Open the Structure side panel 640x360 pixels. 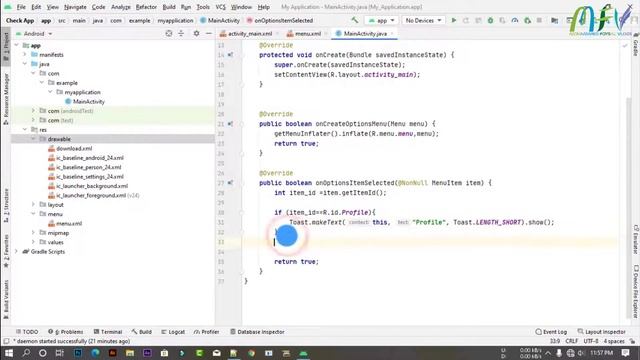[x=6, y=205]
